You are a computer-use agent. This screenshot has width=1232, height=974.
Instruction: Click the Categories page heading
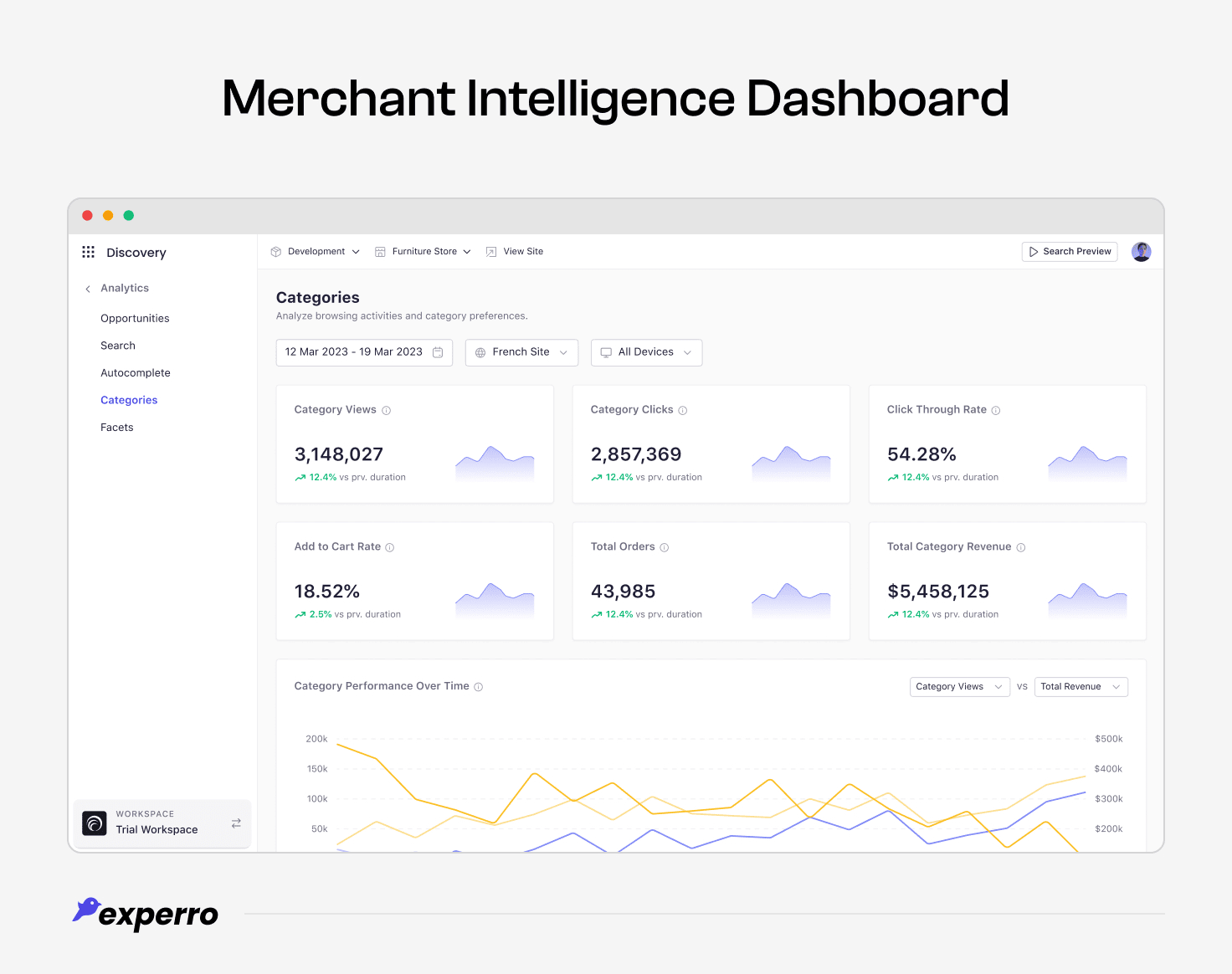[x=318, y=298]
